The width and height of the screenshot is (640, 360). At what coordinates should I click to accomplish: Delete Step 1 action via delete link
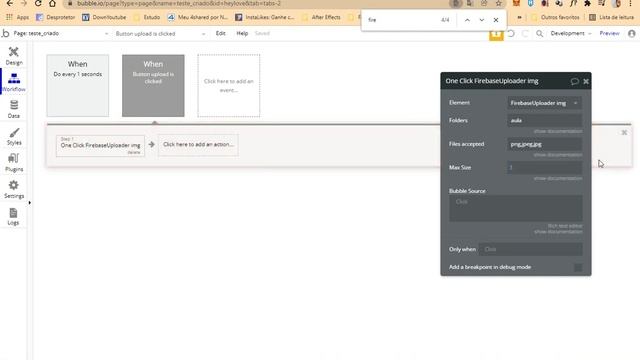click(x=134, y=152)
